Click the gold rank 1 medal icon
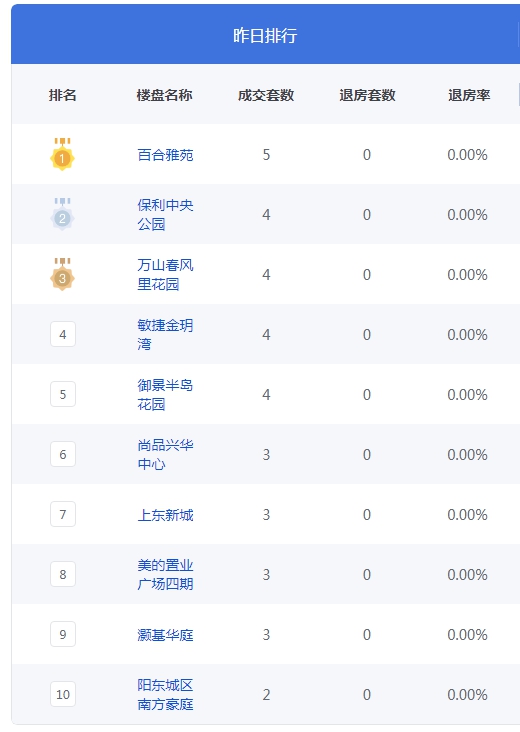The height and width of the screenshot is (732, 520). point(63,154)
